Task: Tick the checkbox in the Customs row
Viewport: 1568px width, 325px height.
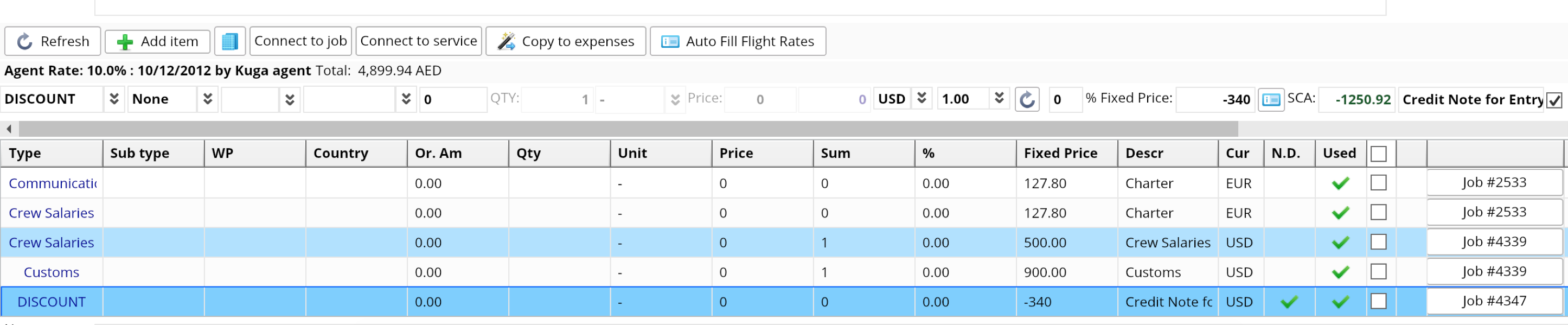Action: coord(1378,271)
